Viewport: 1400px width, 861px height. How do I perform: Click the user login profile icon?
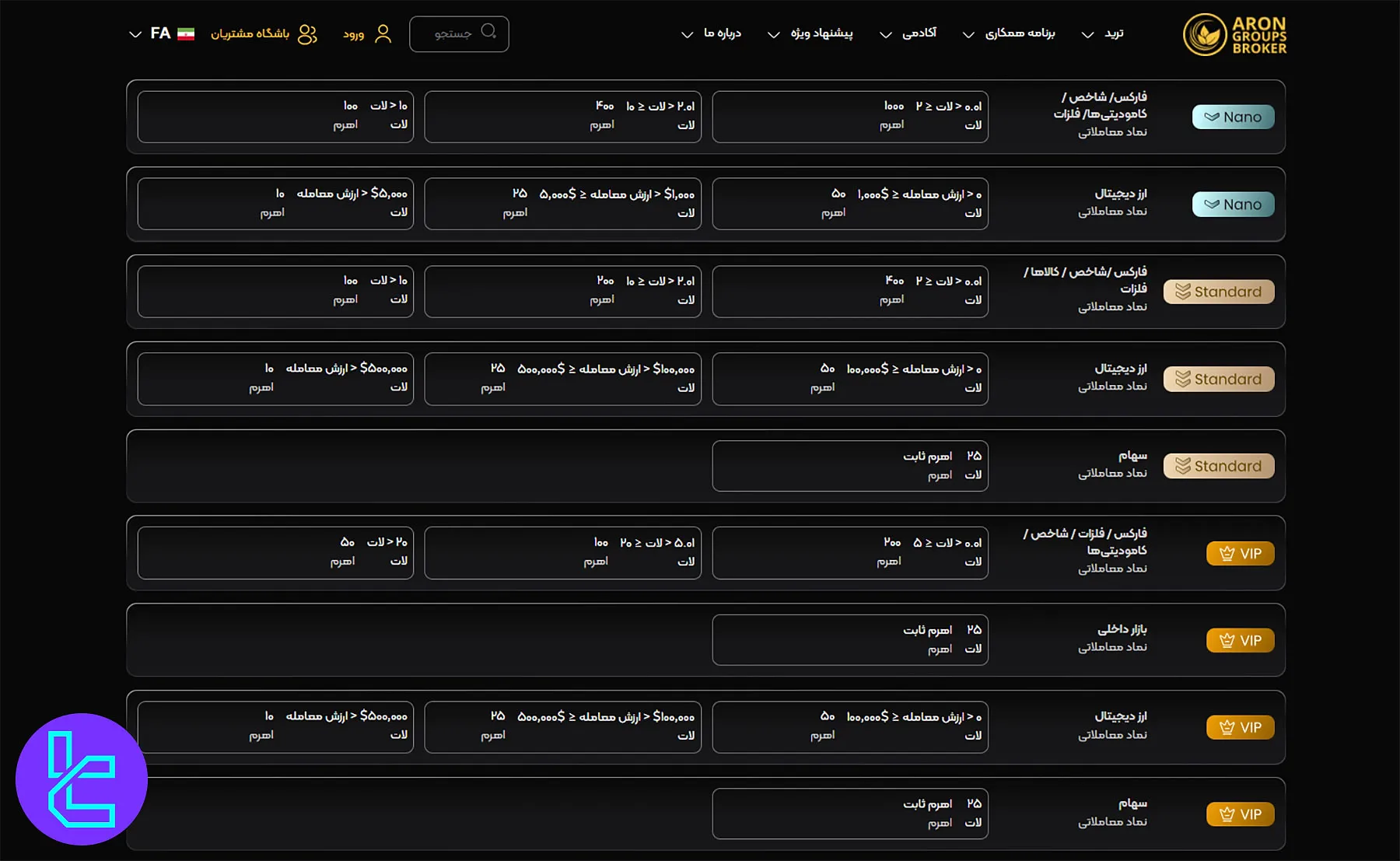[383, 33]
